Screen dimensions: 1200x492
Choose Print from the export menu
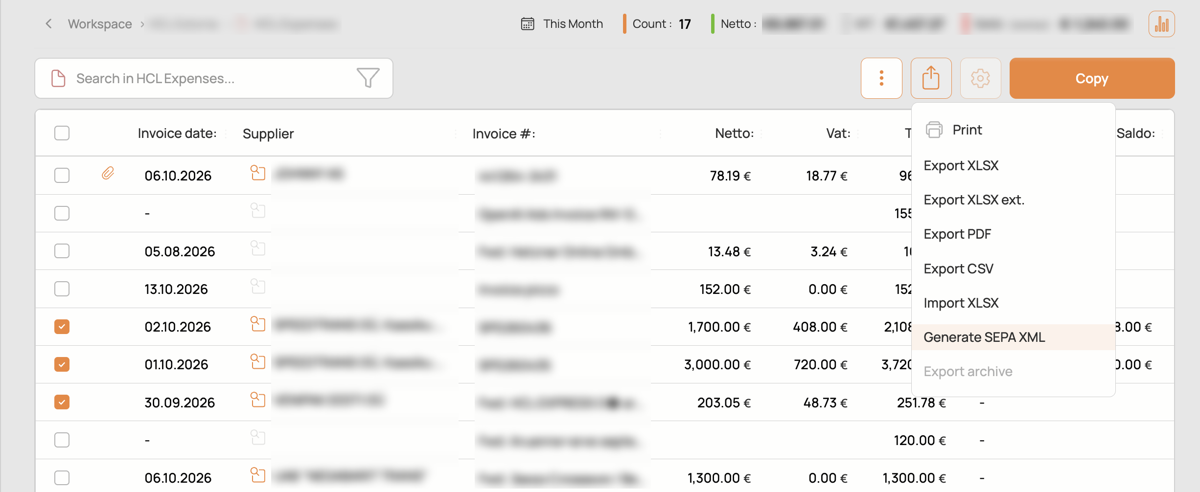pyautogui.click(x=1013, y=130)
